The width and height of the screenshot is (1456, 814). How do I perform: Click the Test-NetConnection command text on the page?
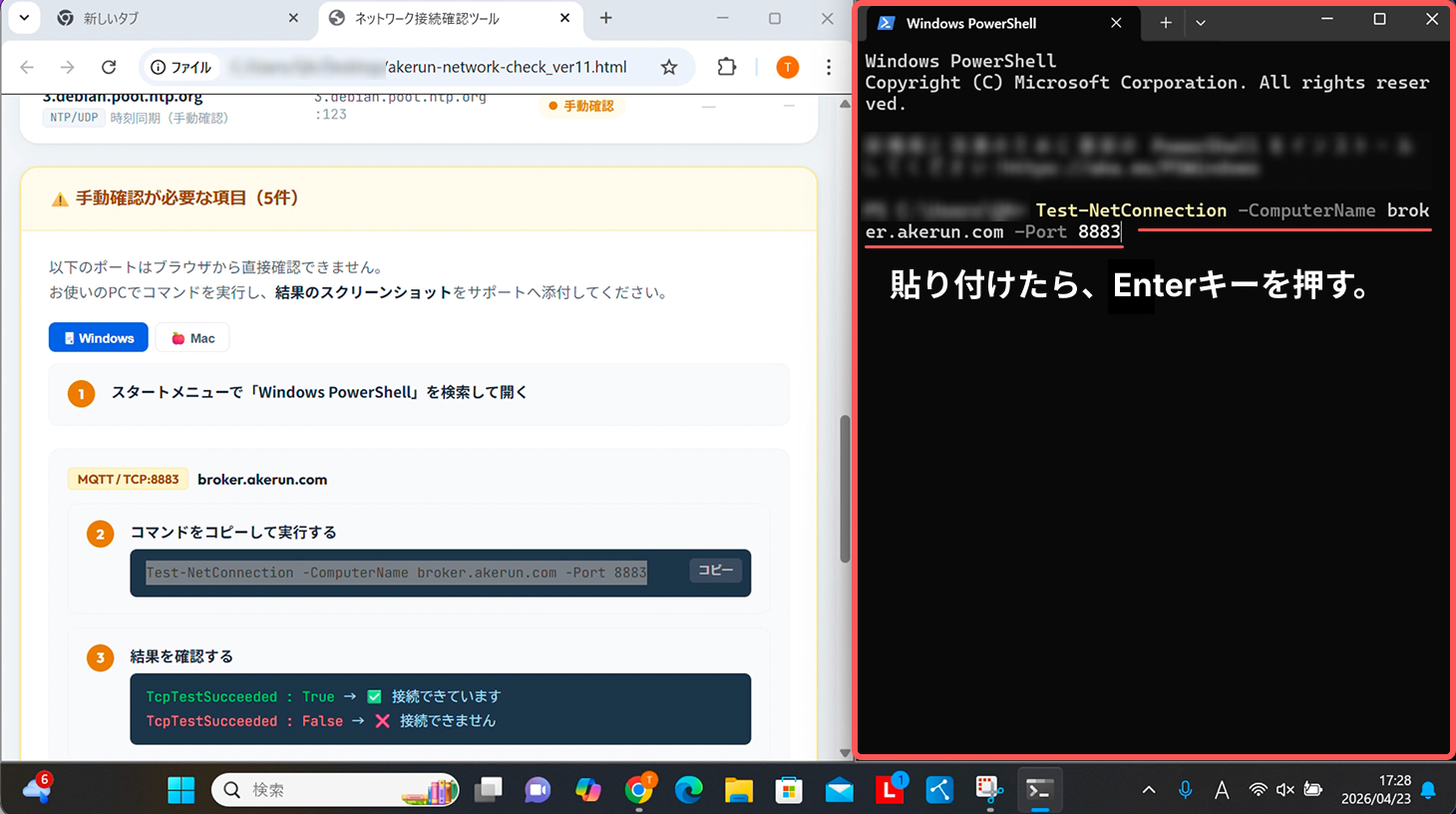(396, 573)
